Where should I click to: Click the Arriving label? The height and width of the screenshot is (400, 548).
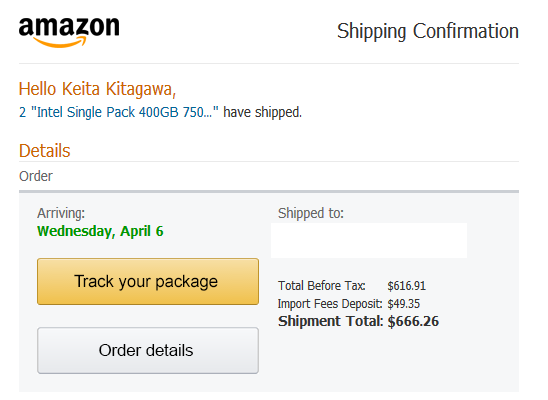pos(61,213)
